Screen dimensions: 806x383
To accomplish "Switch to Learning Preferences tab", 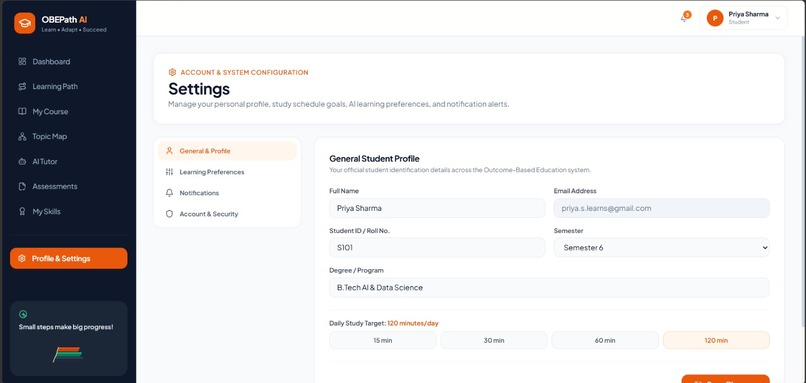I will (x=227, y=172).
